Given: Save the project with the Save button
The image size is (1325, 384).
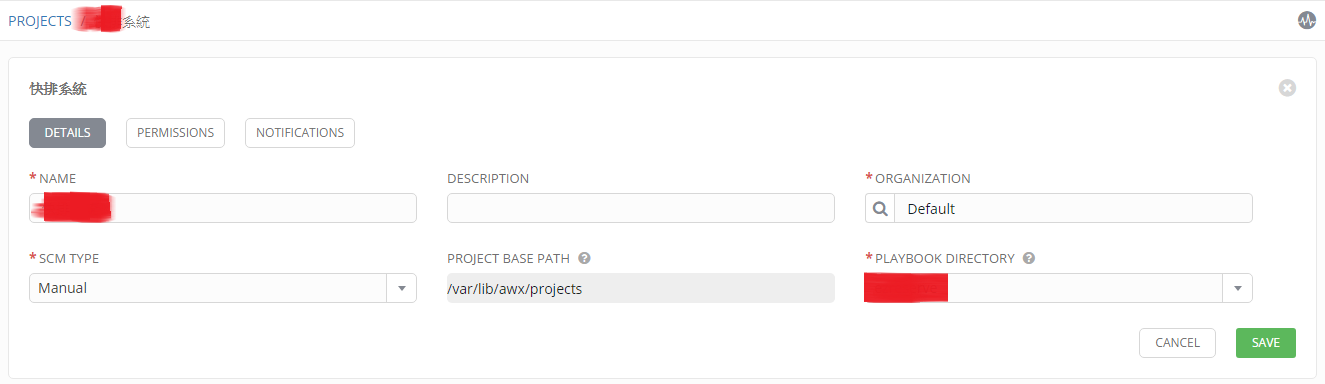Looking at the screenshot, I should pos(1266,343).
